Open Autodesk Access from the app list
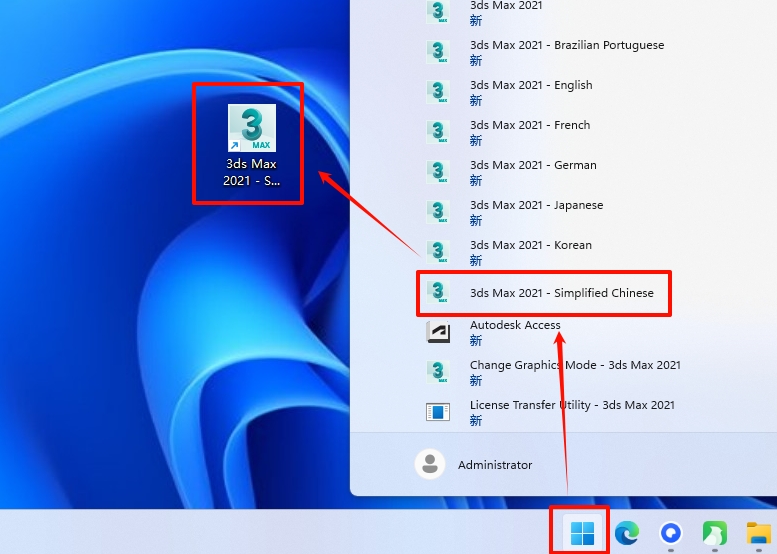Screen dimensions: 777x554 coord(515,326)
